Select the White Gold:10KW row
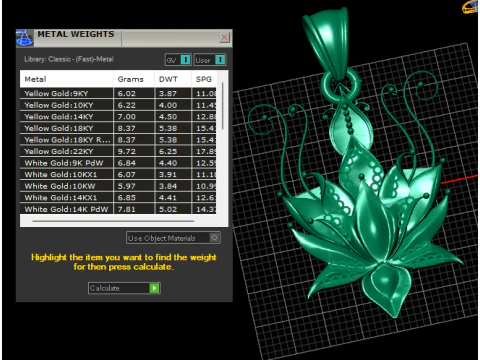This screenshot has height=360, width=480. point(118,186)
